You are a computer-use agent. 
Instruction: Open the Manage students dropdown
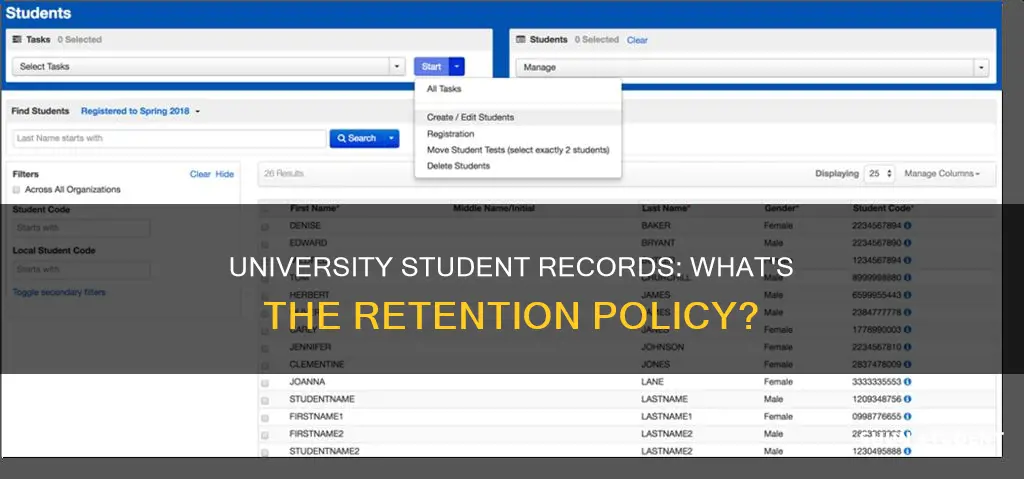tap(752, 67)
